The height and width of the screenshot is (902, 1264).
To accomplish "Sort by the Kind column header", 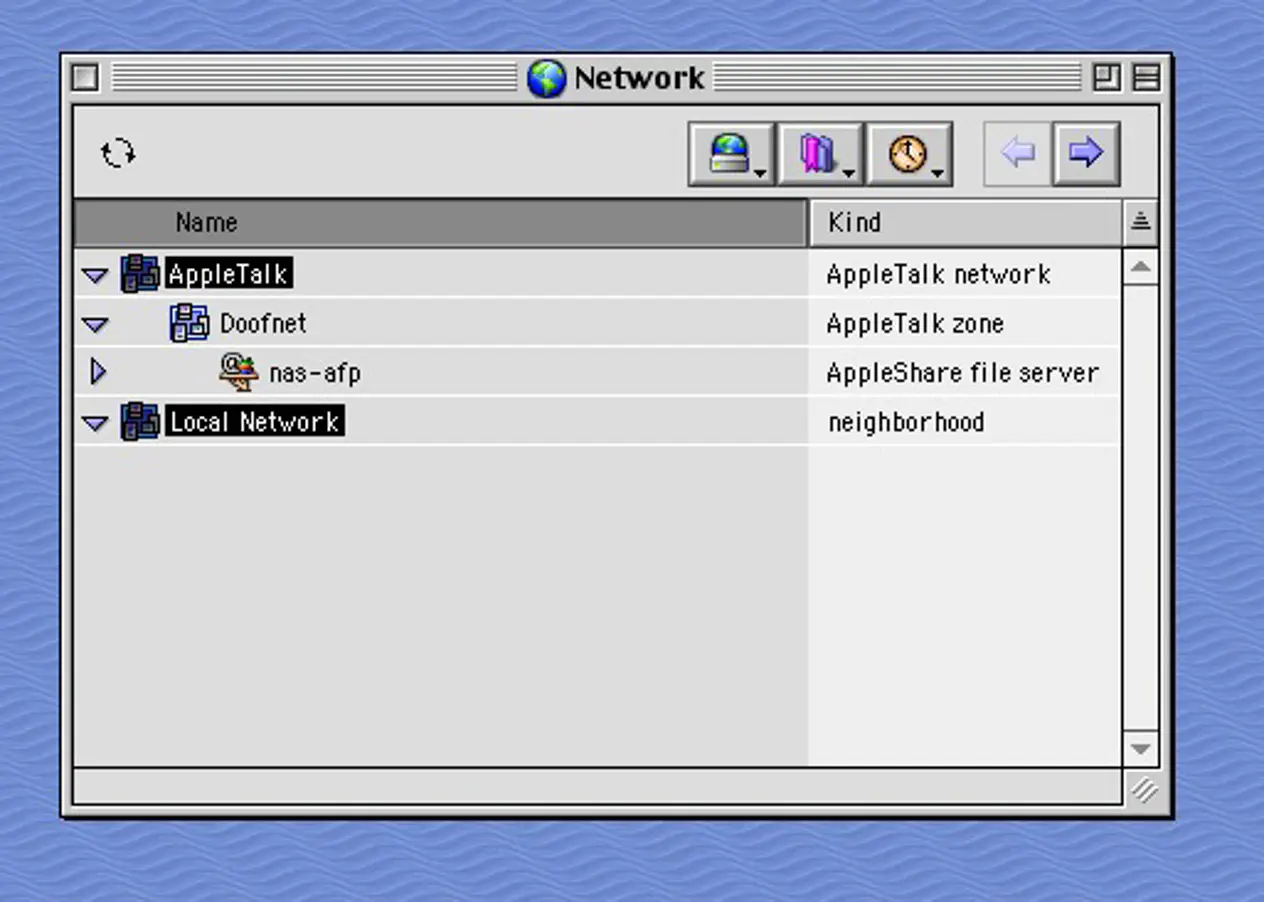I will pyautogui.click(x=964, y=222).
